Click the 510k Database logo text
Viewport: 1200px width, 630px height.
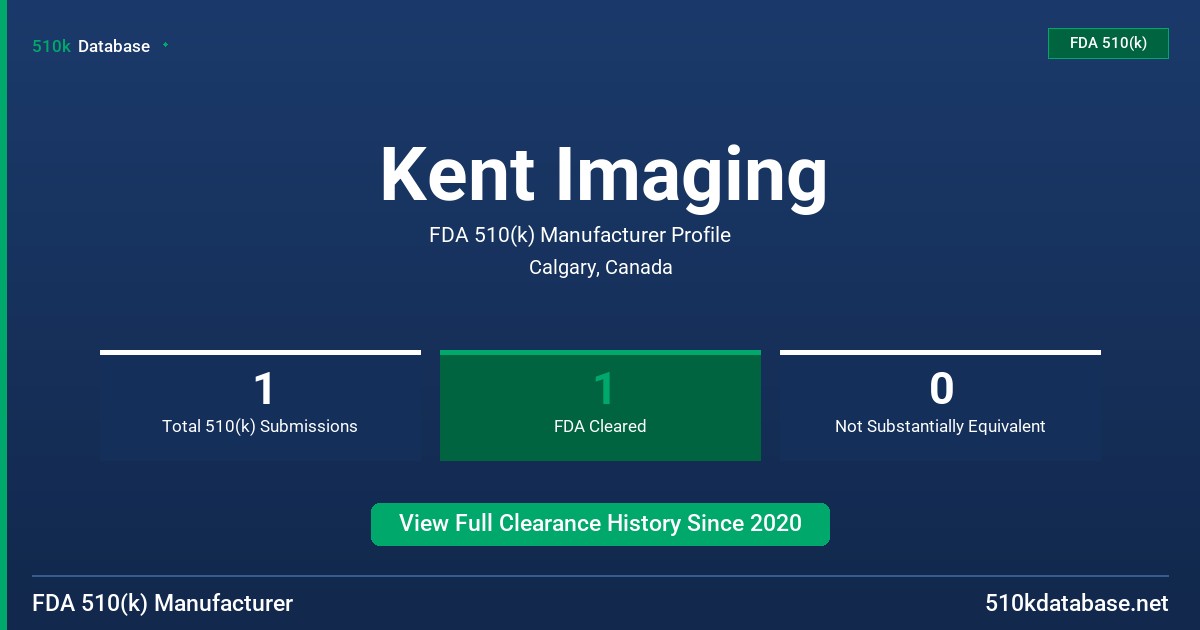click(91, 46)
